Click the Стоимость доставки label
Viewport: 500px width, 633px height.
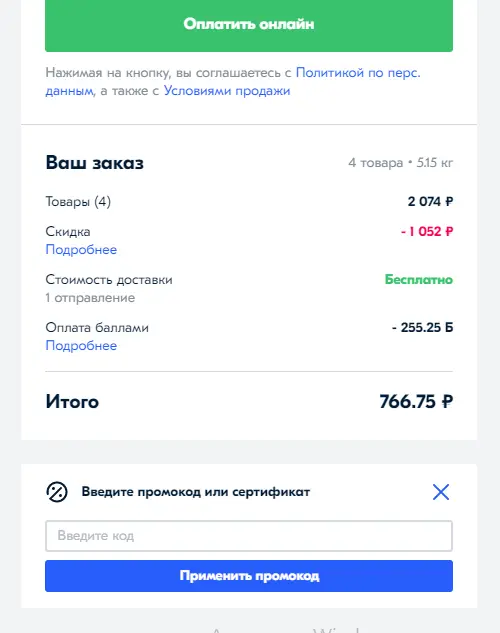pyautogui.click(x=109, y=279)
